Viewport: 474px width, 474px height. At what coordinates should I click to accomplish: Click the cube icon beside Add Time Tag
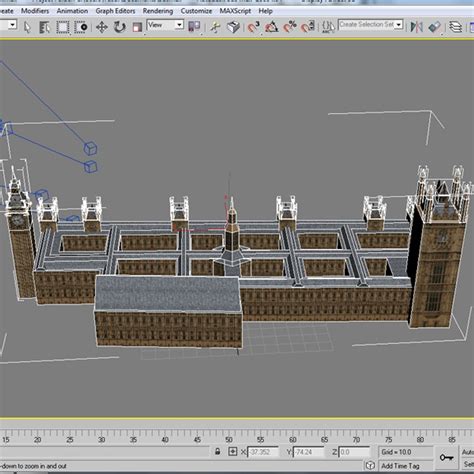[370, 465]
